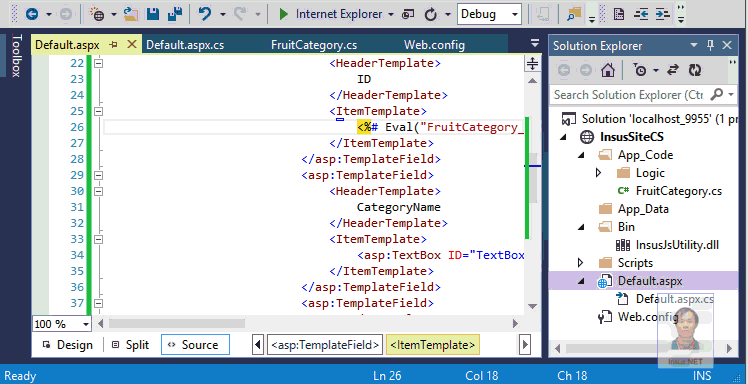Click the Save All icon
Screen dimensions: 748x384
coord(175,14)
